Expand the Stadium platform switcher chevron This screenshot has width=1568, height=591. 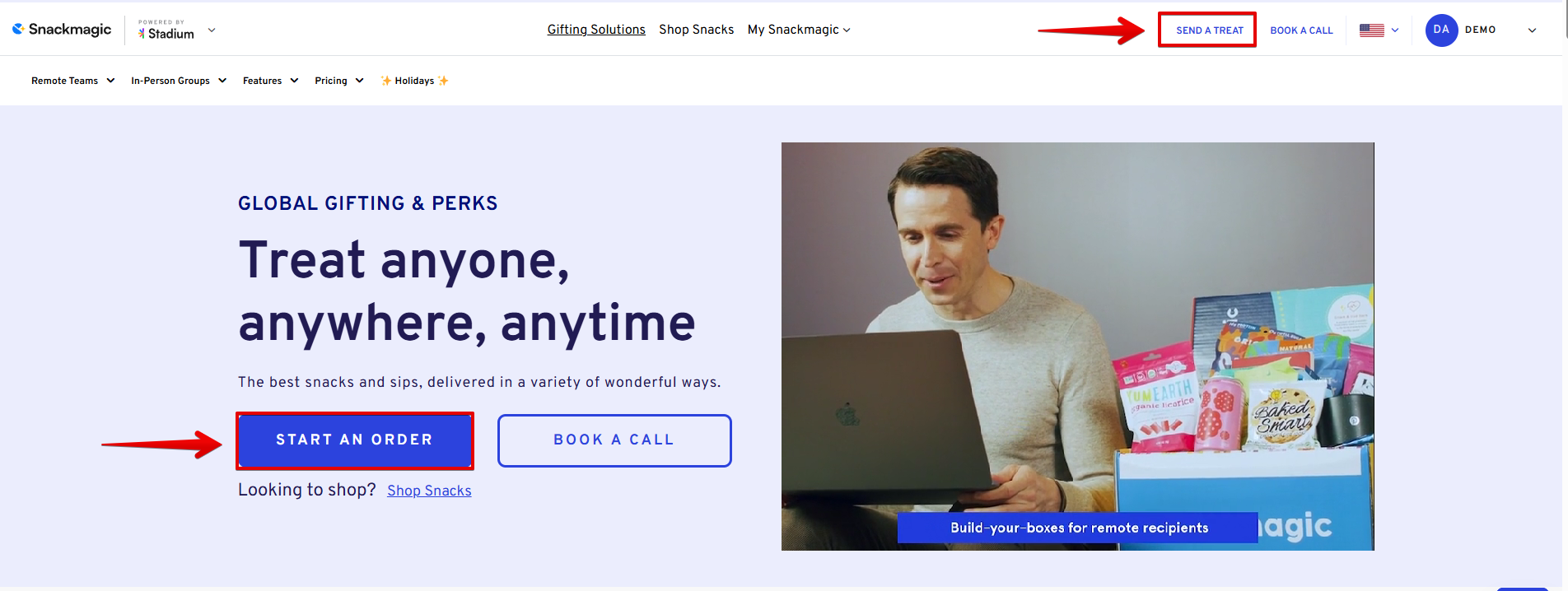pos(212,30)
